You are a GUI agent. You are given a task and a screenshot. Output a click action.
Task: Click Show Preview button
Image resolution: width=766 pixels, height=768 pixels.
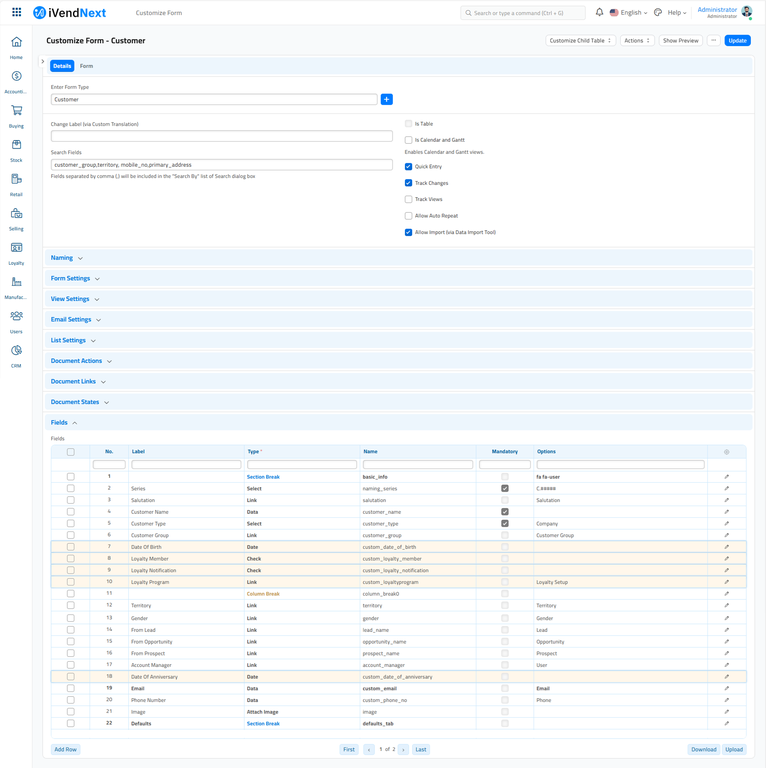pyautogui.click(x=681, y=41)
